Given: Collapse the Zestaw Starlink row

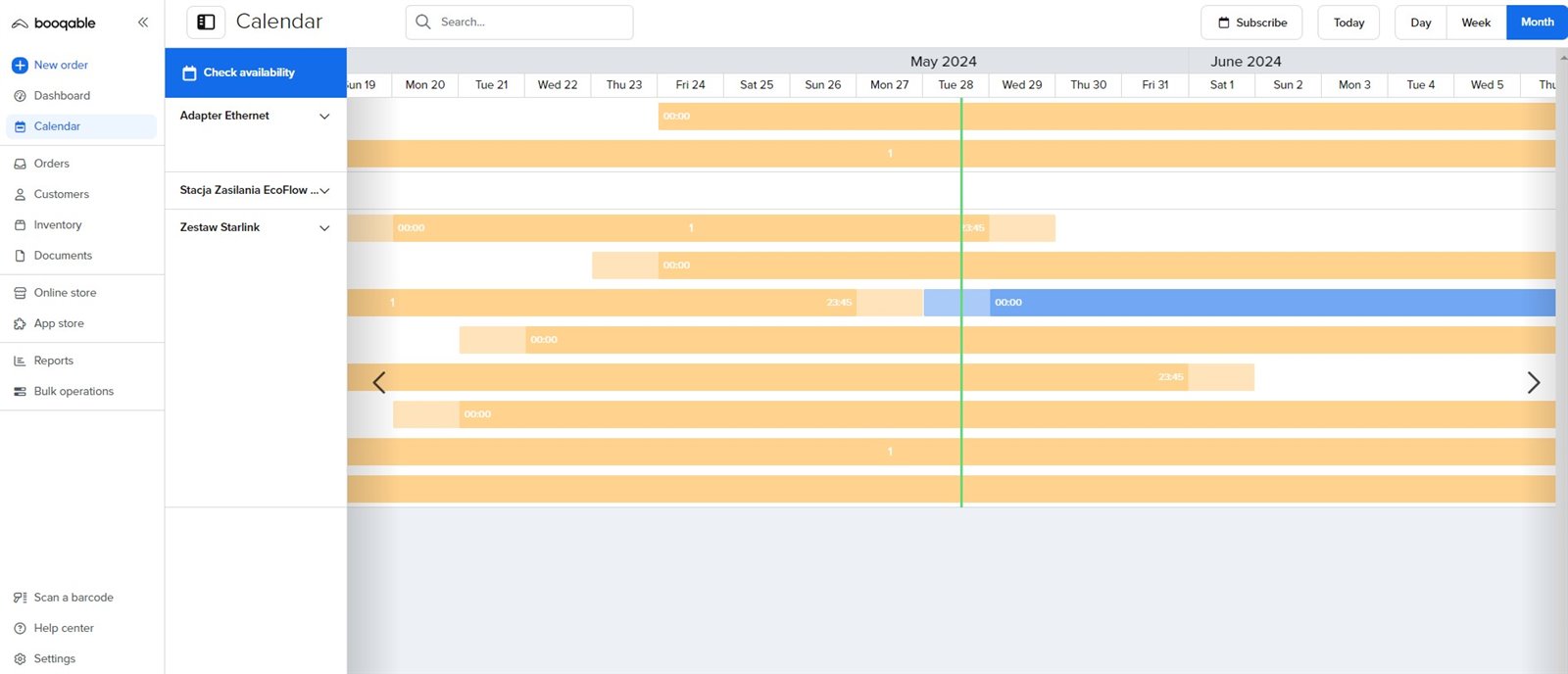Looking at the screenshot, I should tap(324, 228).
